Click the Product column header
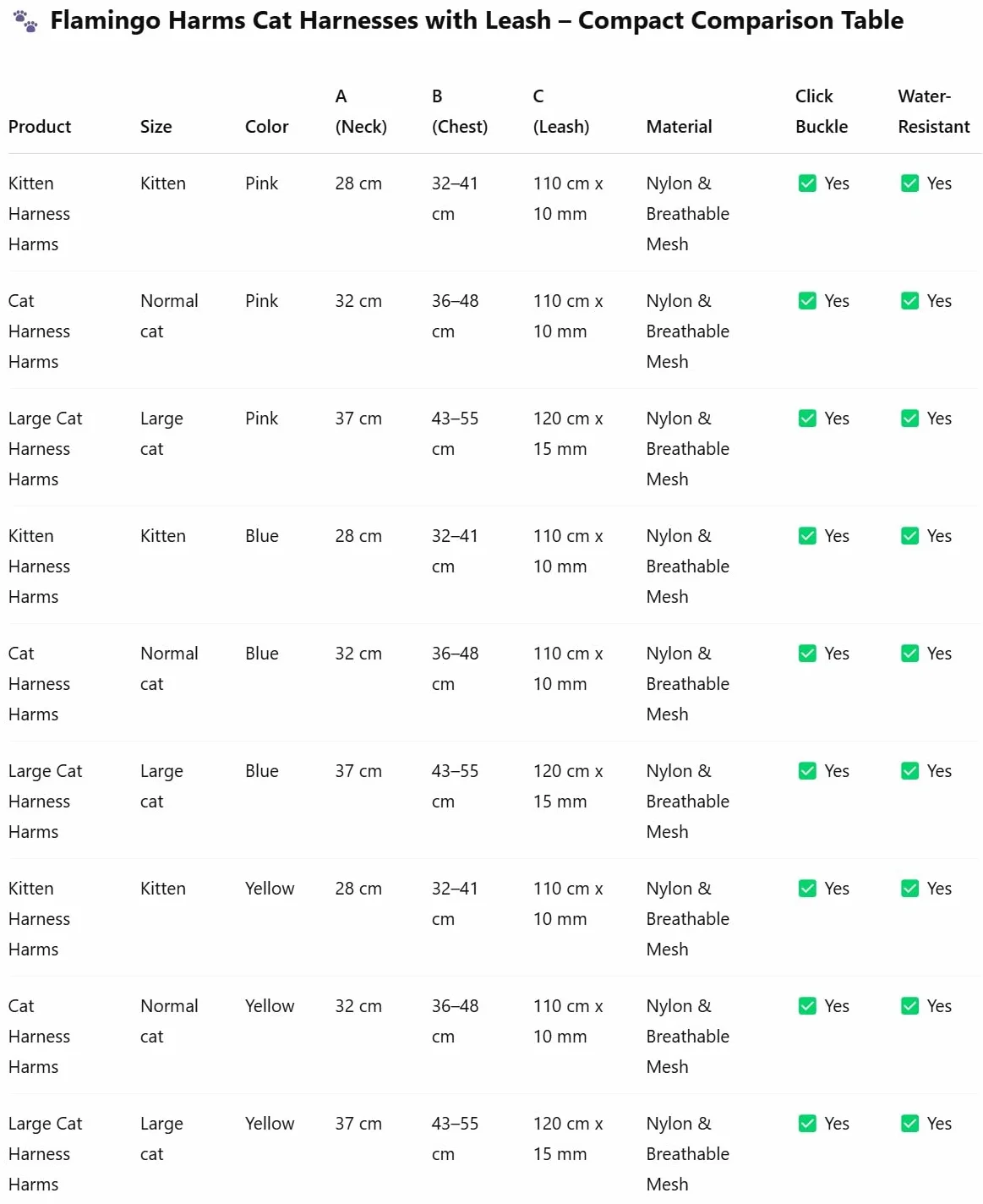 pos(40,127)
